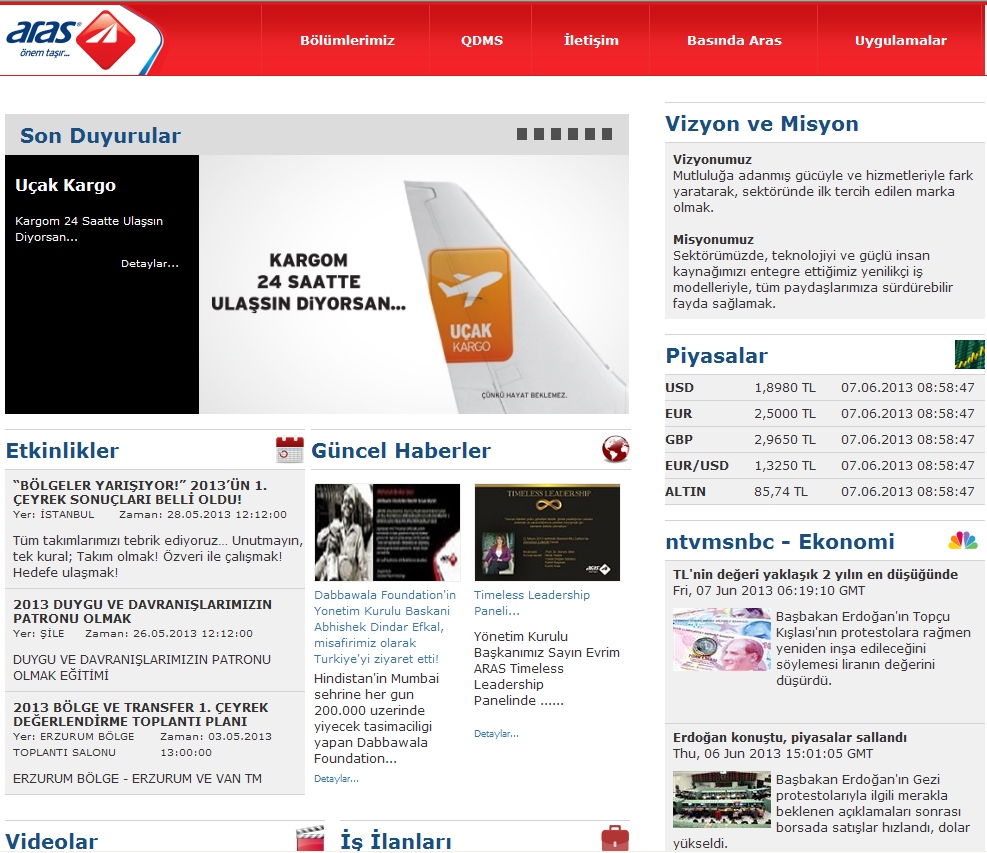Viewport: 987px width, 853px height.
Task: Click the Videolar section heading
Action: click(x=51, y=840)
